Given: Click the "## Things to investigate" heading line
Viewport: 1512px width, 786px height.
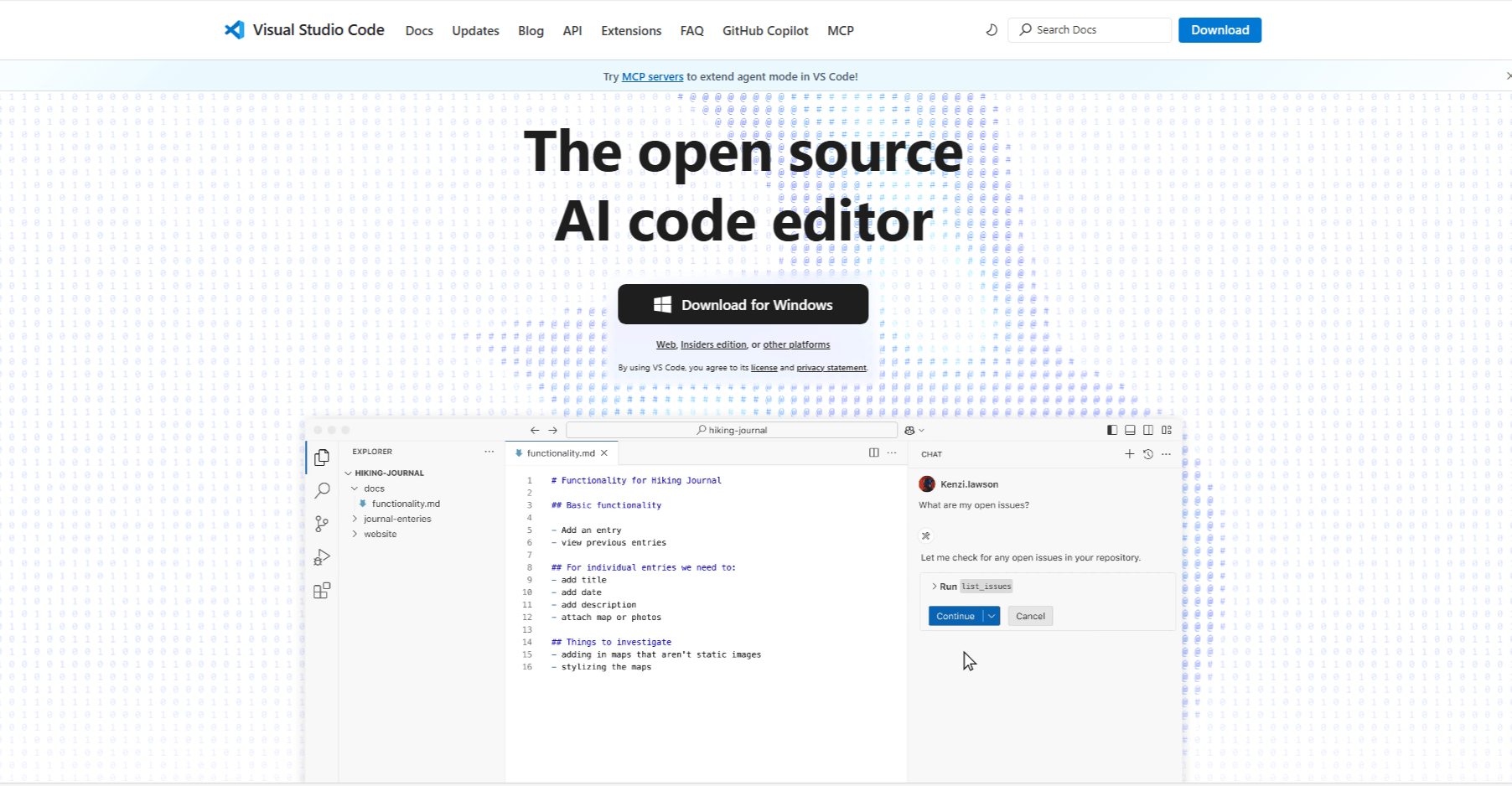Looking at the screenshot, I should (x=611, y=642).
